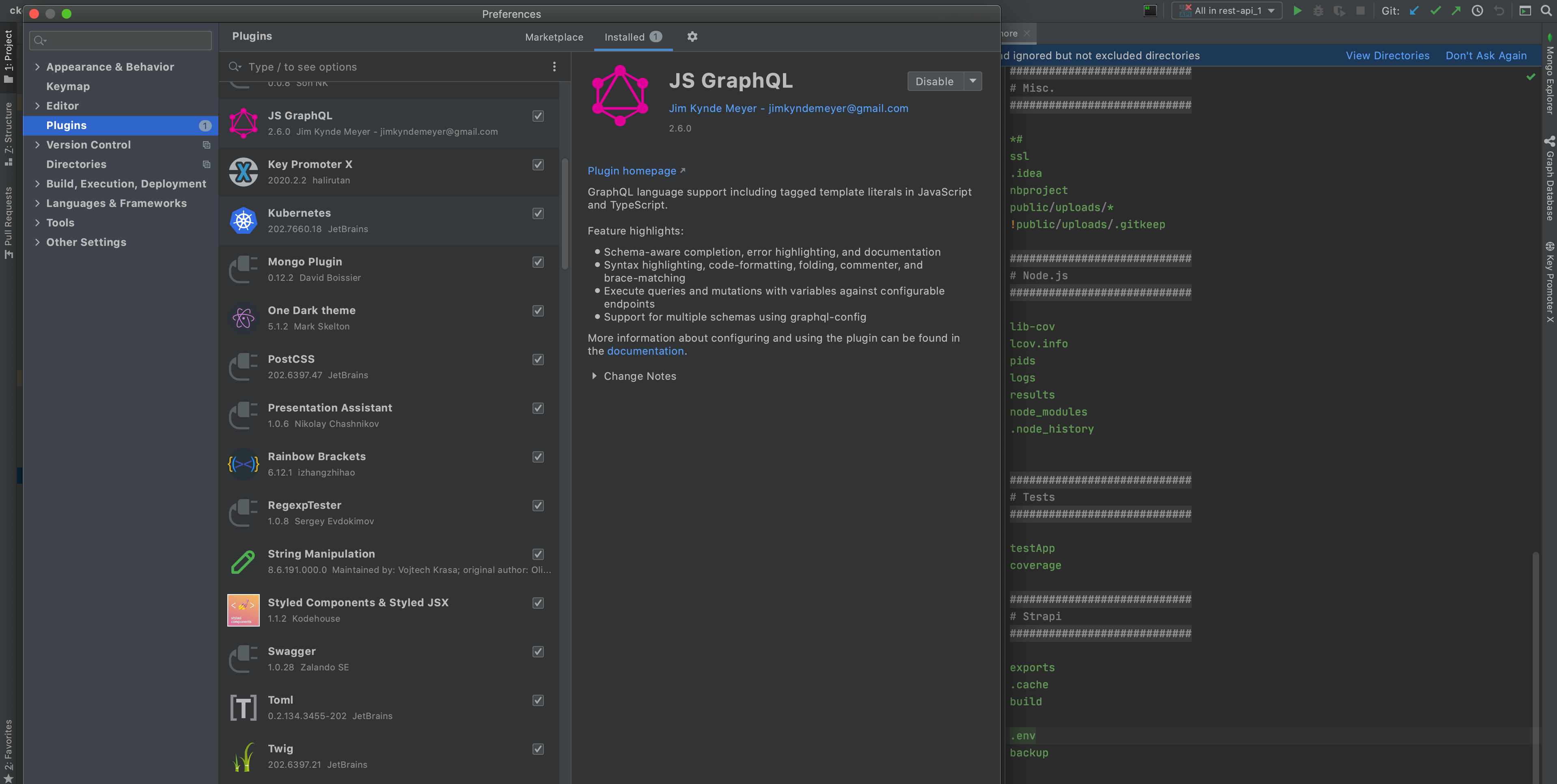Click Git Rollback undo arrow
The image size is (1557, 784).
[x=1499, y=11]
